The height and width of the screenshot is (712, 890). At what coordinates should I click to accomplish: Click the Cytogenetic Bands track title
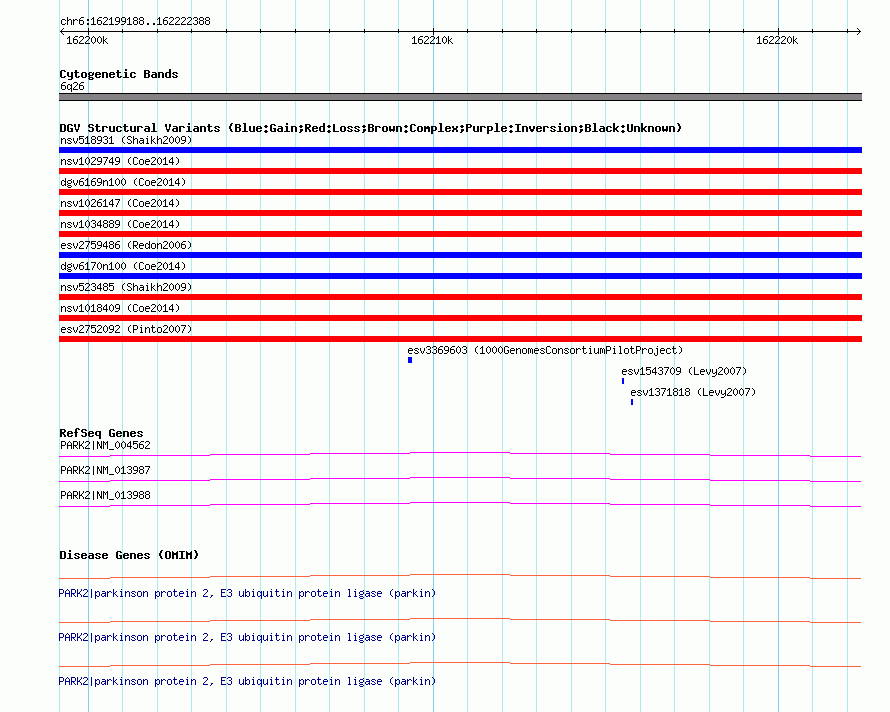[119, 74]
